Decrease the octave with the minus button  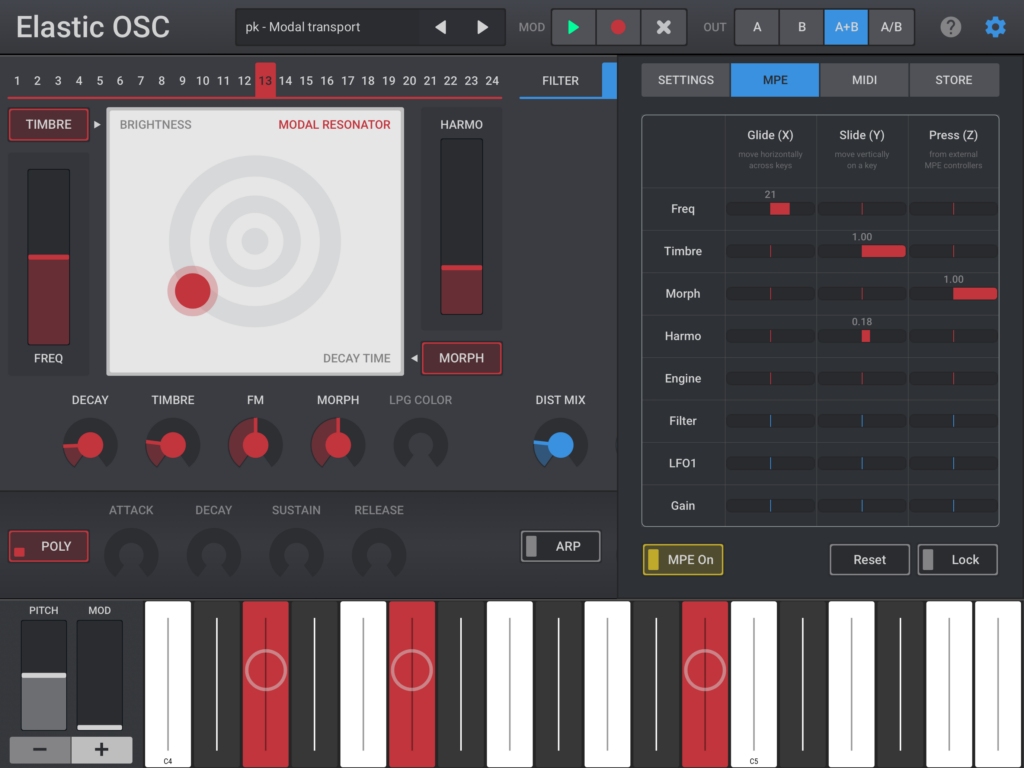(x=40, y=749)
